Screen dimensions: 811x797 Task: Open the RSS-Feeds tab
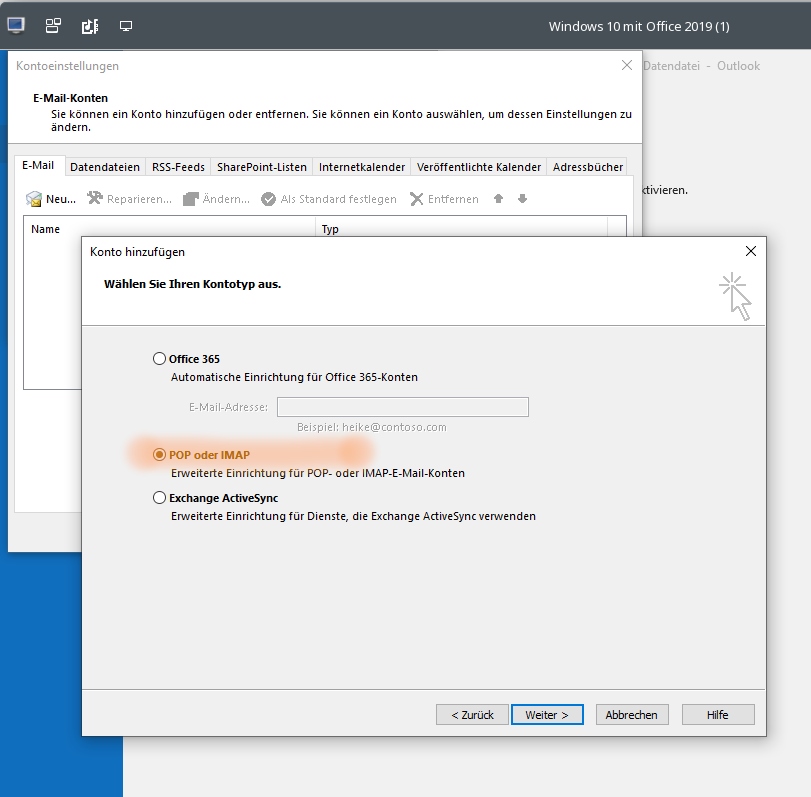(x=178, y=167)
